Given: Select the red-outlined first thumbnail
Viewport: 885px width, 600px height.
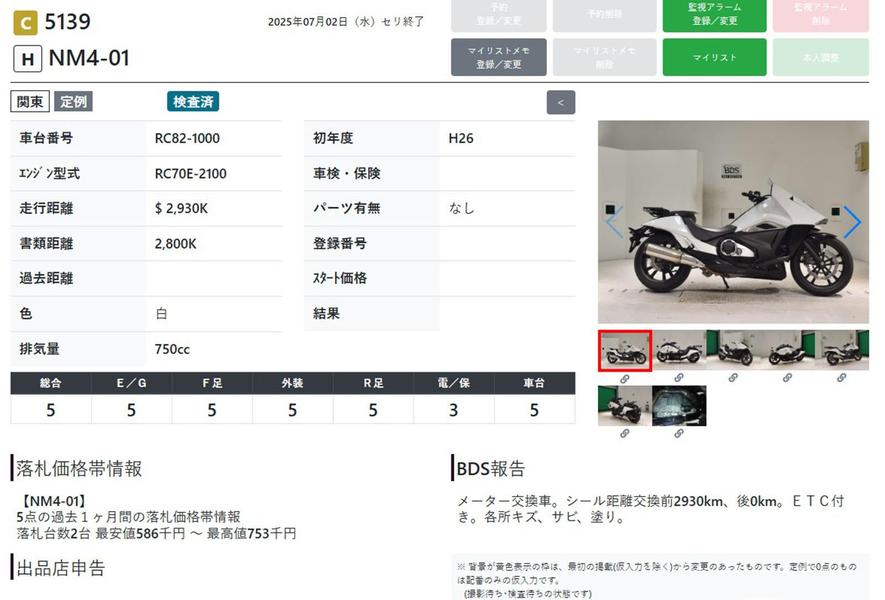Looking at the screenshot, I should pos(624,350).
